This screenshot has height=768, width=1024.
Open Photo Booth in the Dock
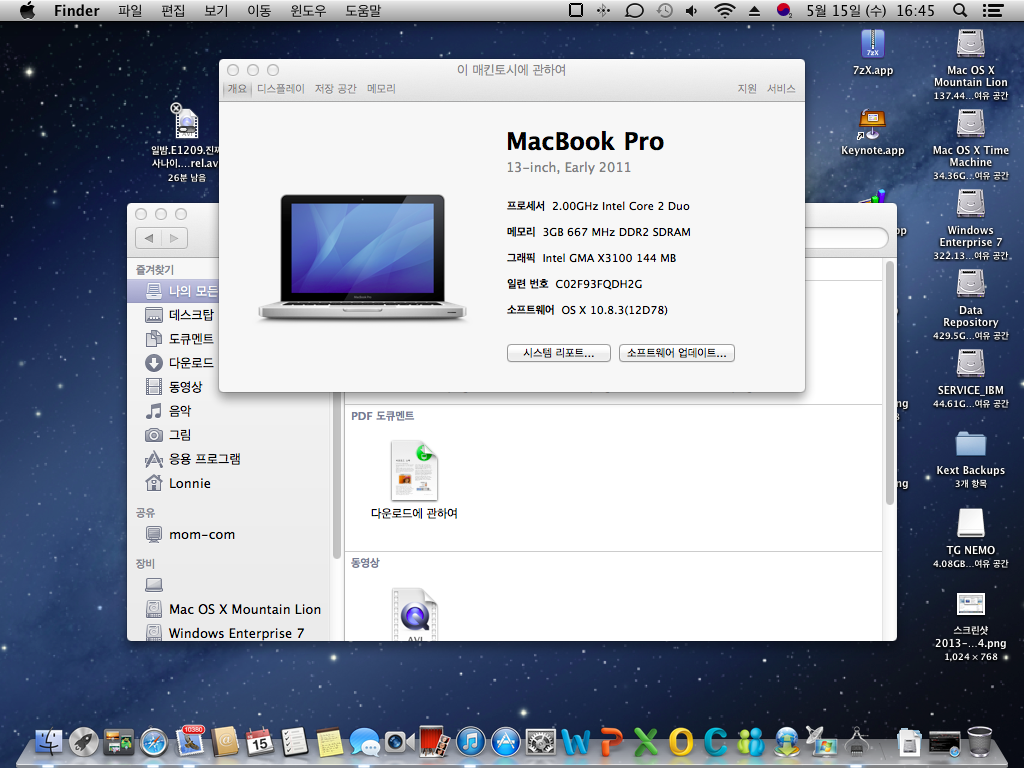coord(434,742)
